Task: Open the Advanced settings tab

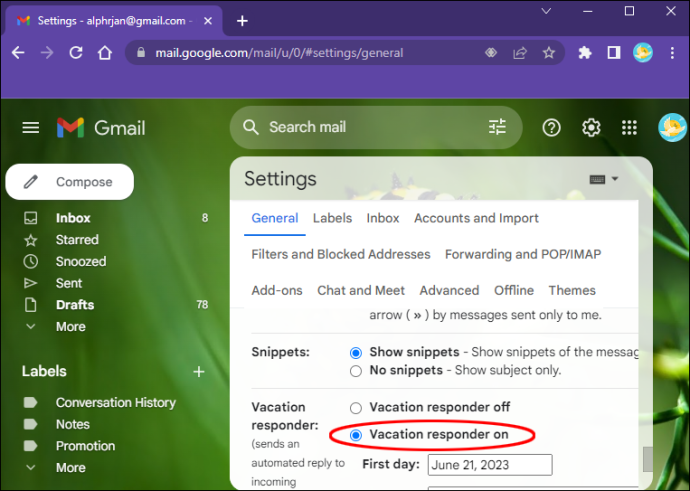Action: (x=449, y=290)
